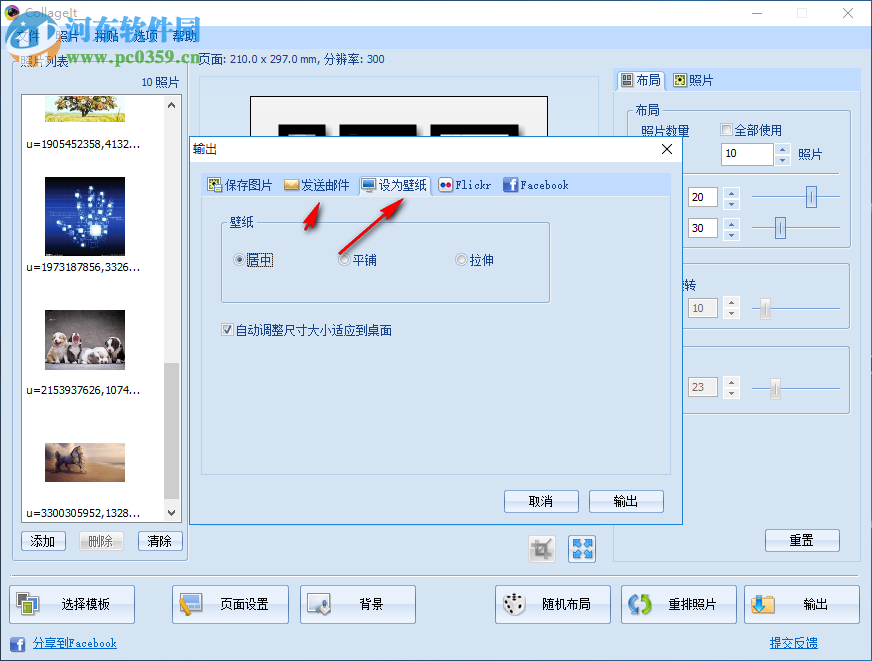Enable the 全部使用 checkbox
Image resolution: width=872 pixels, height=661 pixels.
coord(727,128)
